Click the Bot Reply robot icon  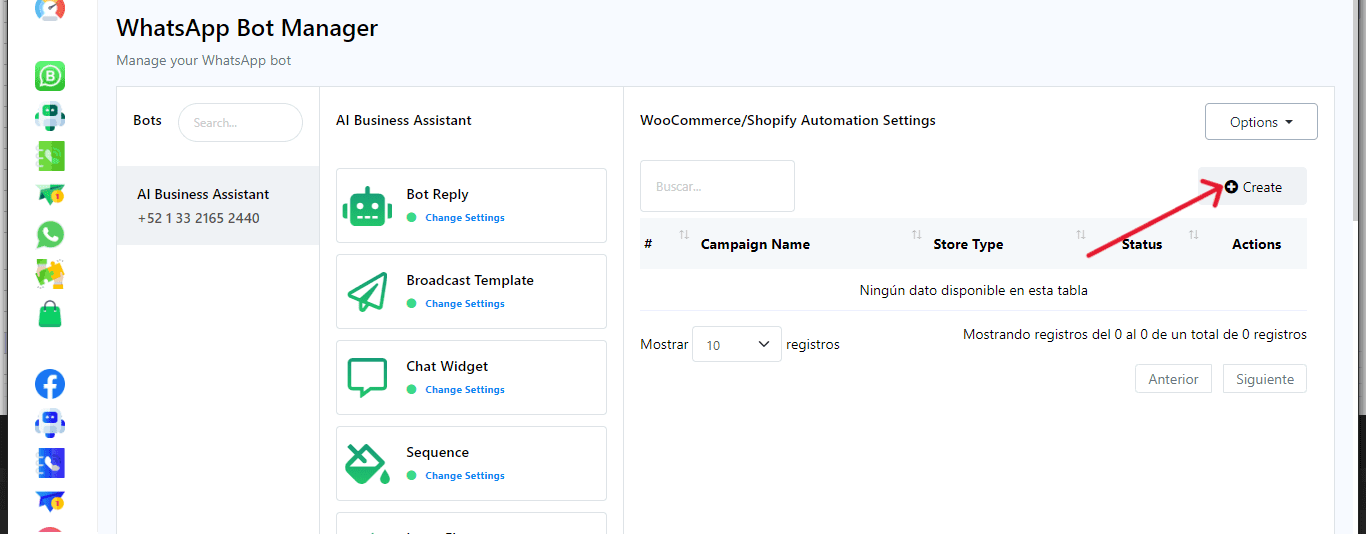(x=367, y=206)
